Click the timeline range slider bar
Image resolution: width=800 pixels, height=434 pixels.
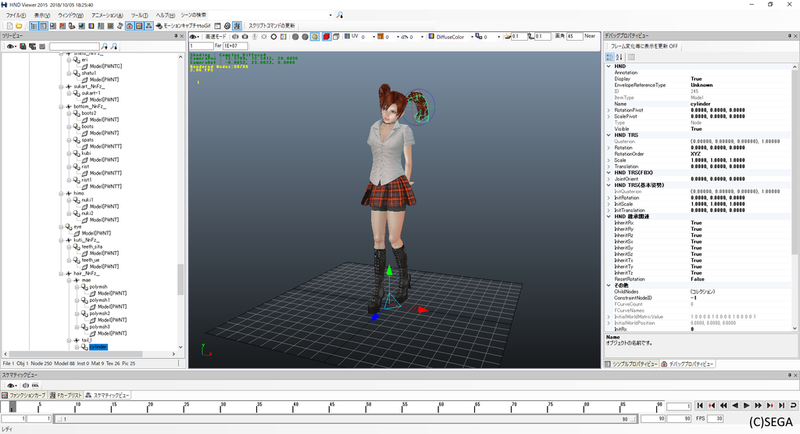(x=347, y=419)
